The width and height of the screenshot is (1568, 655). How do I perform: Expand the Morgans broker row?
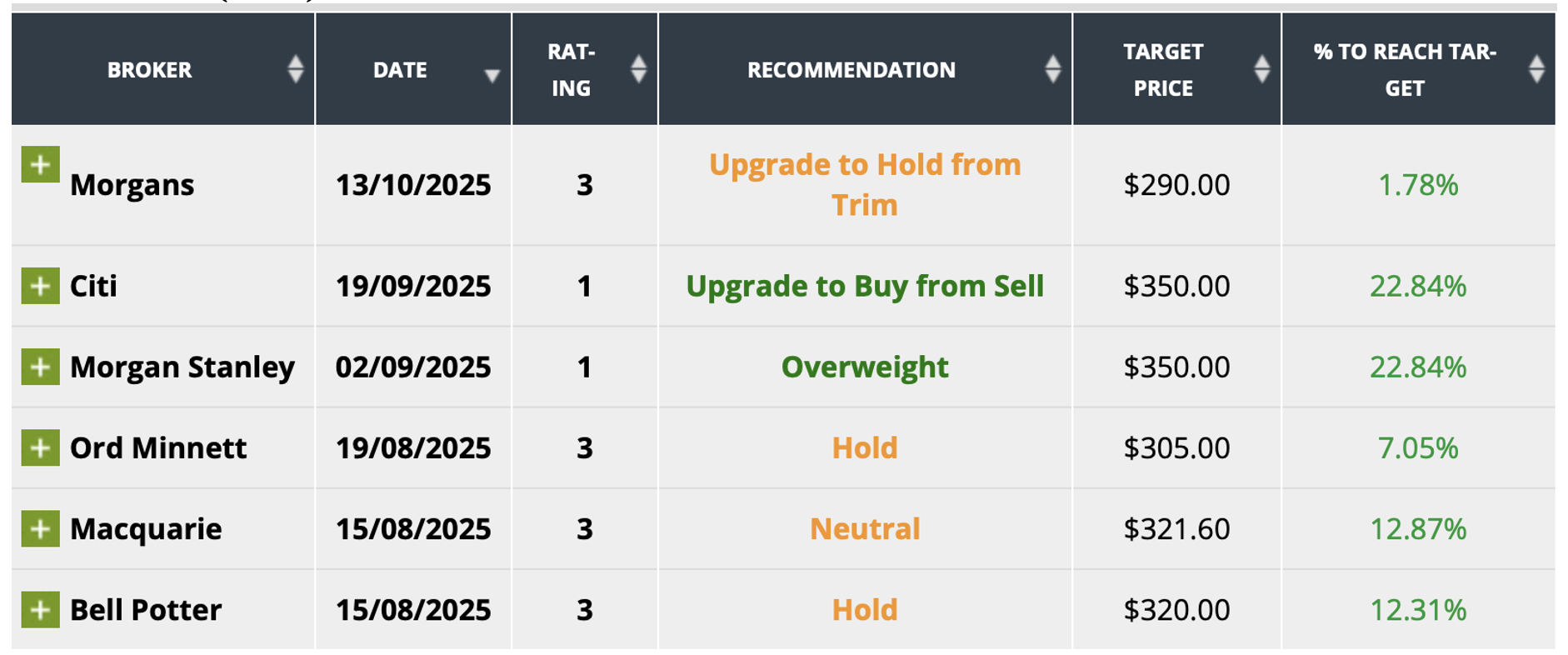[x=40, y=164]
